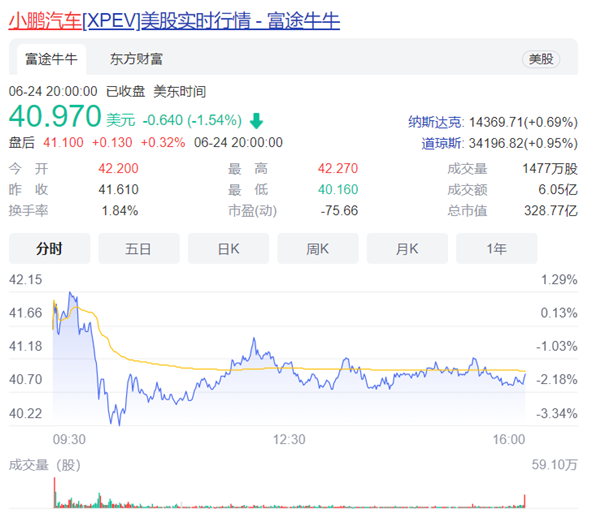Click the -3.34% percent axis label

pos(557,413)
